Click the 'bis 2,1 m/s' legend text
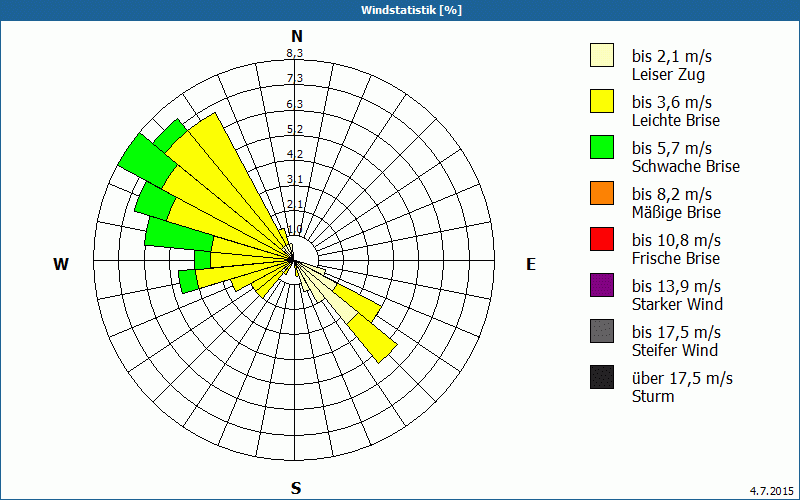Image resolution: width=800 pixels, height=500 pixels. [671, 56]
